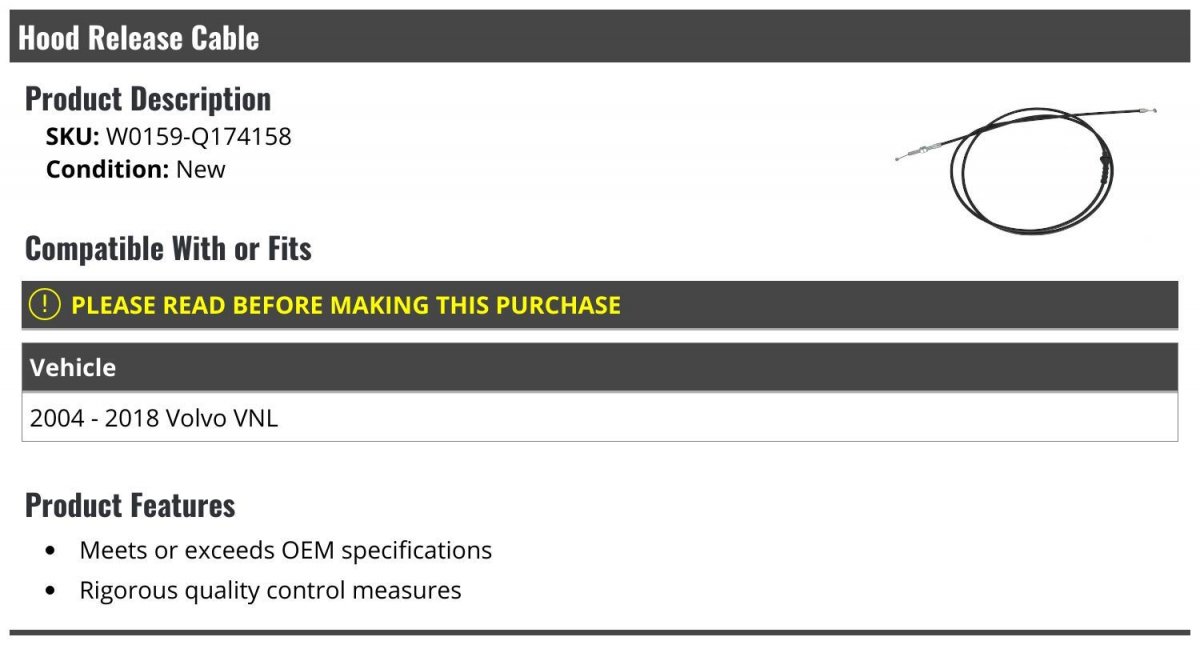Click the word 'Volvo' in the vehicle row

coord(196,418)
